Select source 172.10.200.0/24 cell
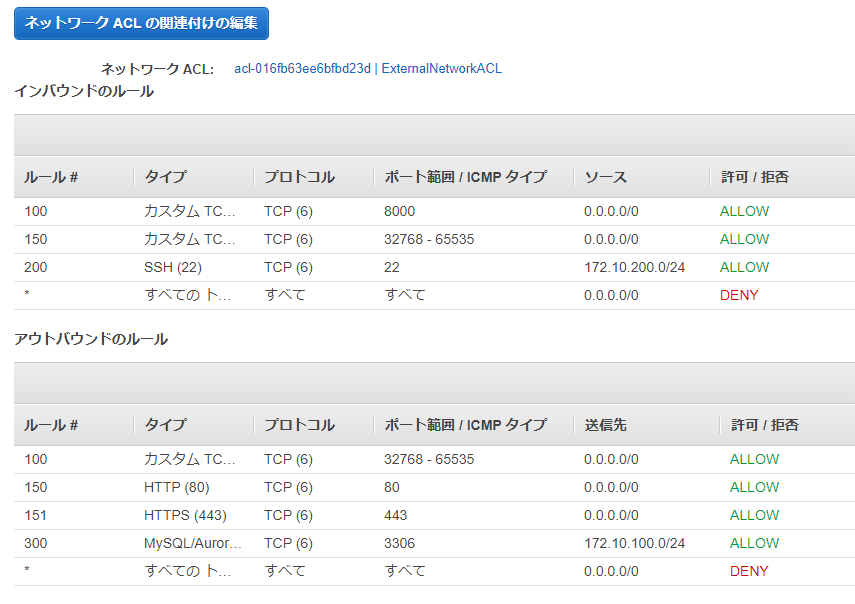The image size is (855, 604). [x=634, y=268]
